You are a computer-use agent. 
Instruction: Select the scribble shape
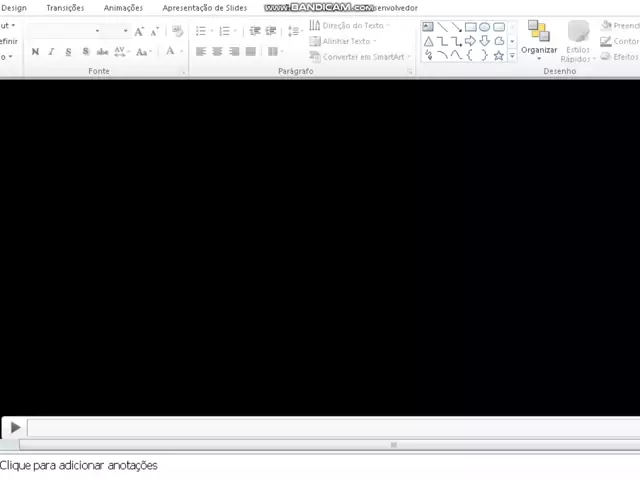point(428,55)
